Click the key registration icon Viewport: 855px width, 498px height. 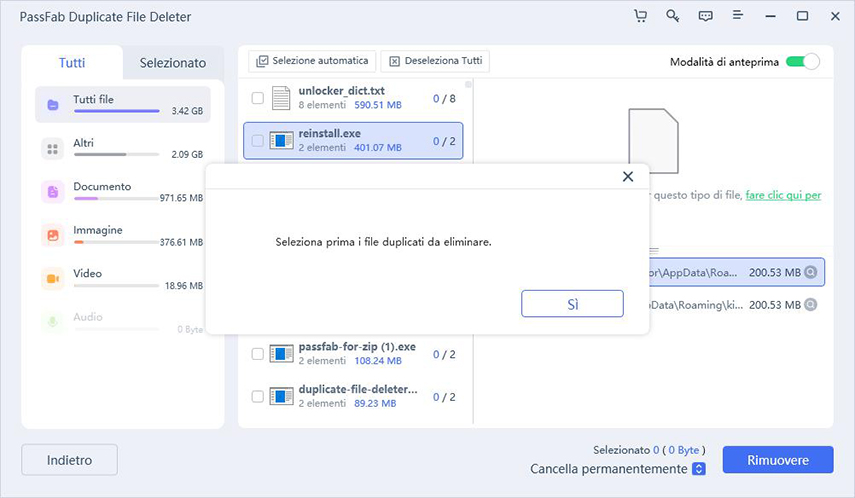(x=673, y=16)
